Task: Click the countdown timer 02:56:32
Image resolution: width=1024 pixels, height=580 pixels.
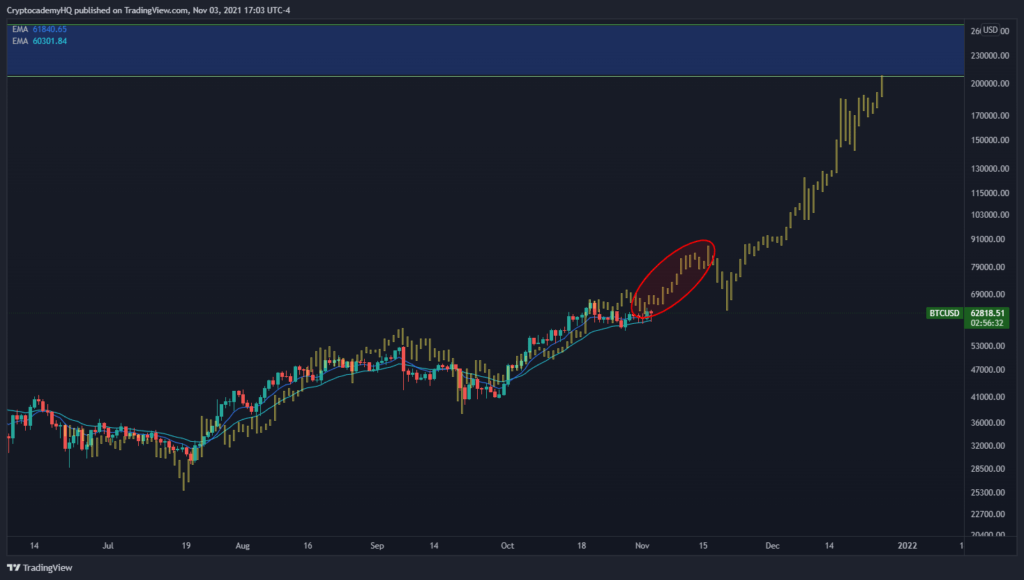Action: point(987,323)
